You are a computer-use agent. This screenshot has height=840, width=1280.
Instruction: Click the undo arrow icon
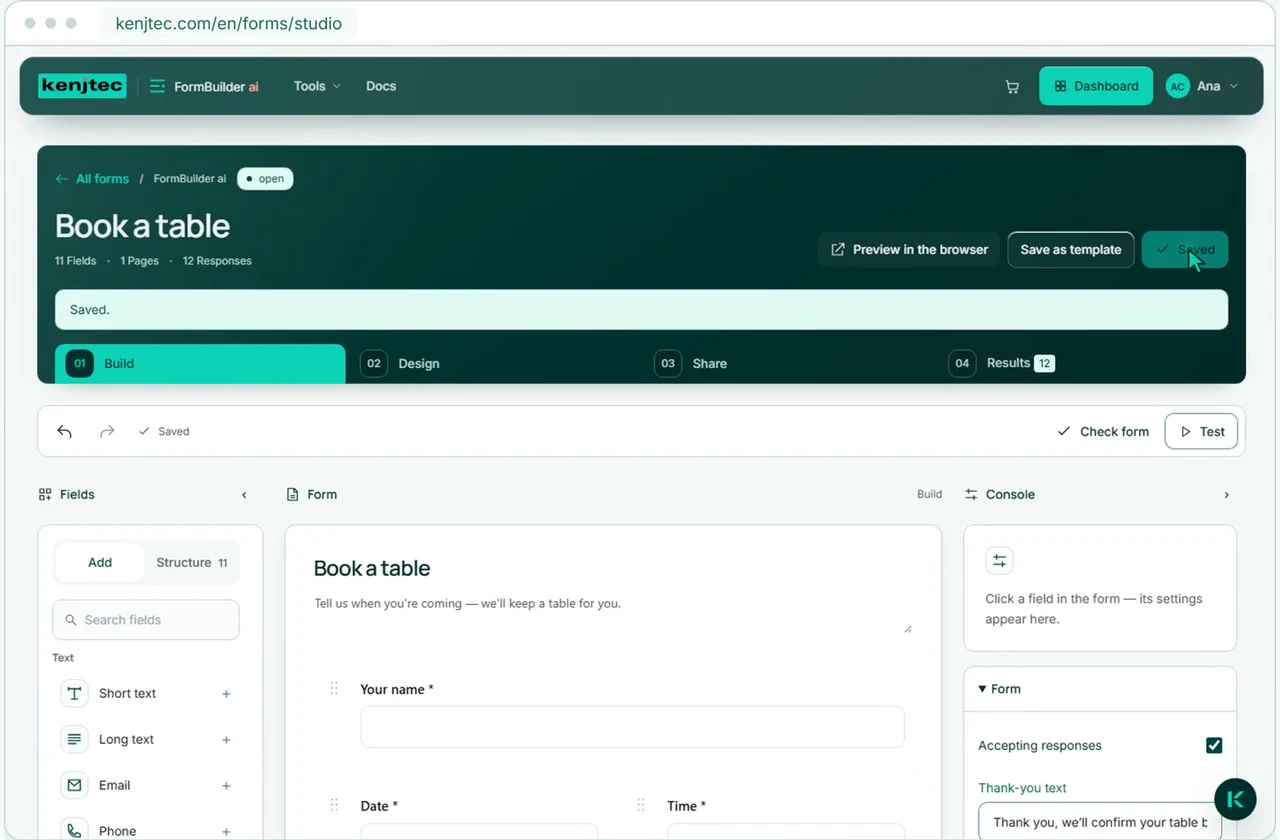click(x=65, y=431)
